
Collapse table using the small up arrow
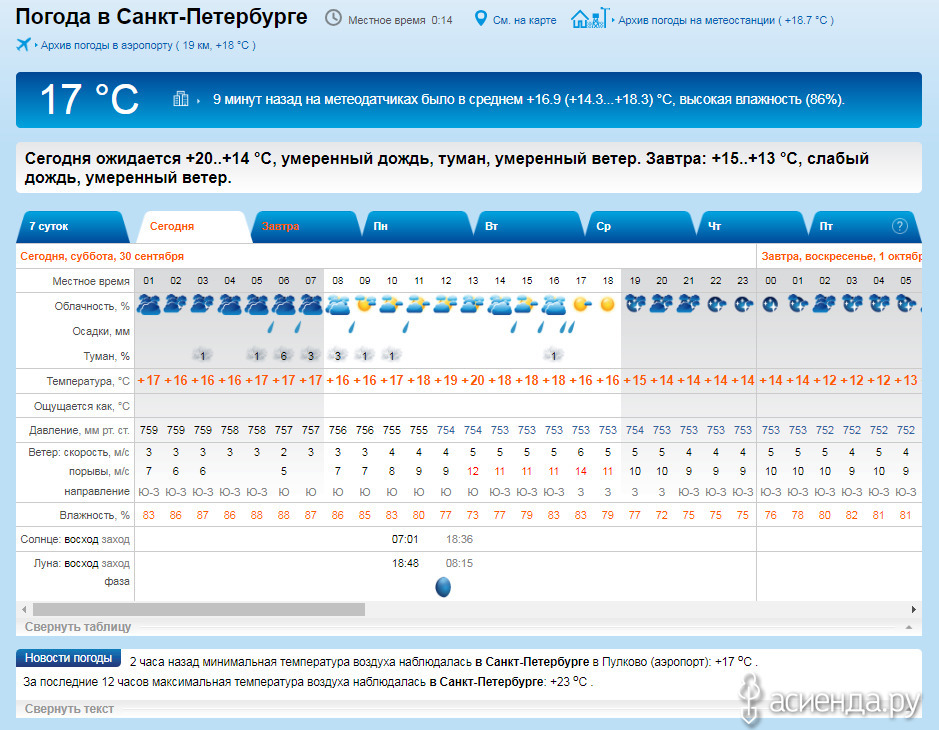(909, 627)
